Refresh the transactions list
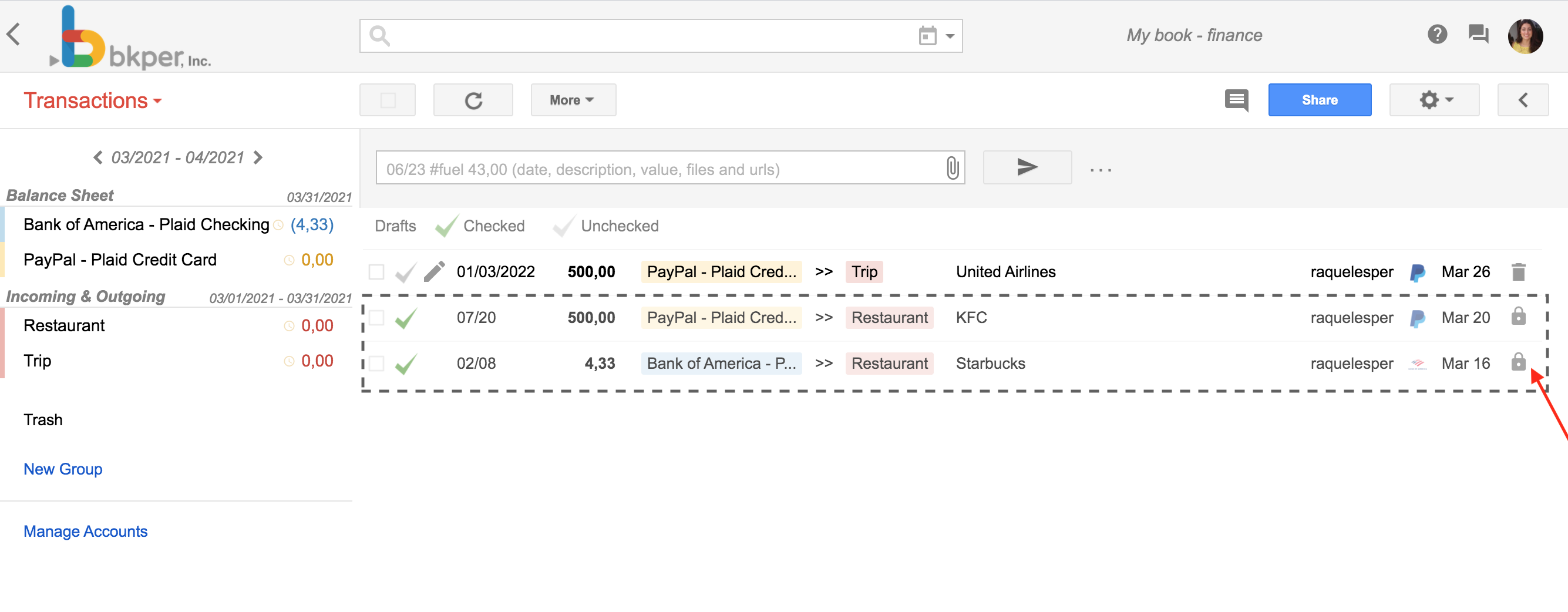Viewport: 1568px width, 612px height. 473,99
